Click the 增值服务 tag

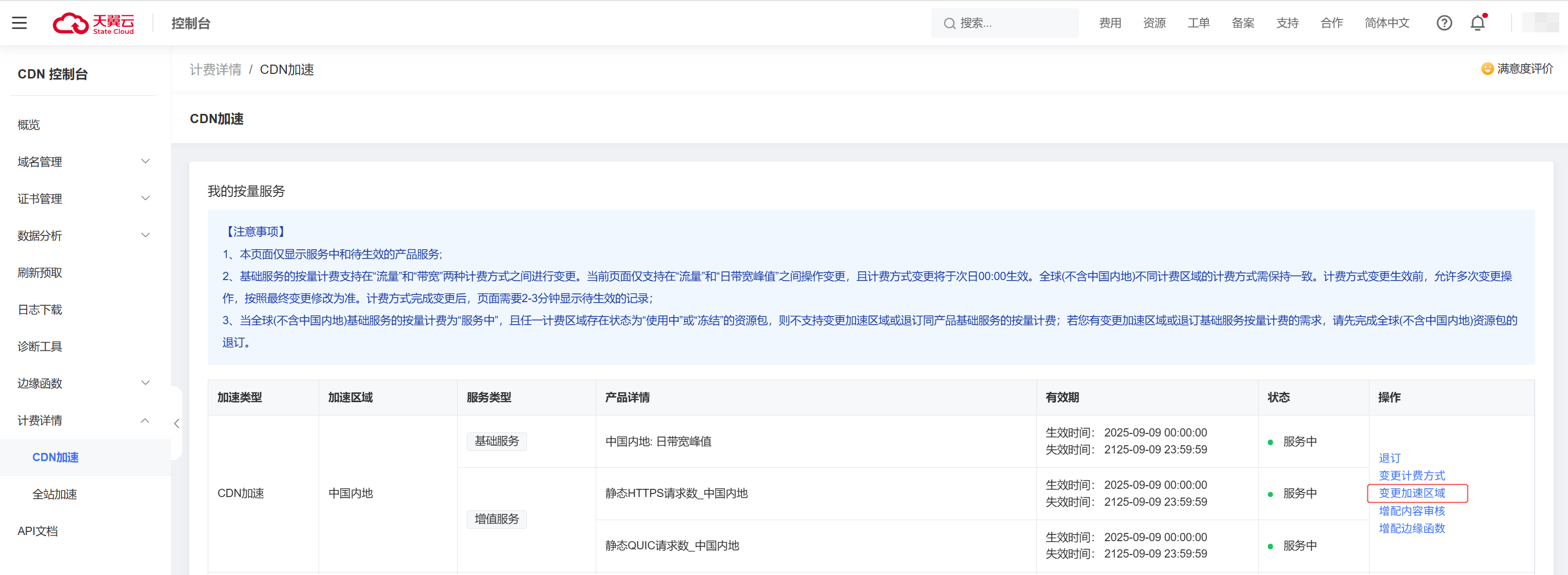point(497,519)
